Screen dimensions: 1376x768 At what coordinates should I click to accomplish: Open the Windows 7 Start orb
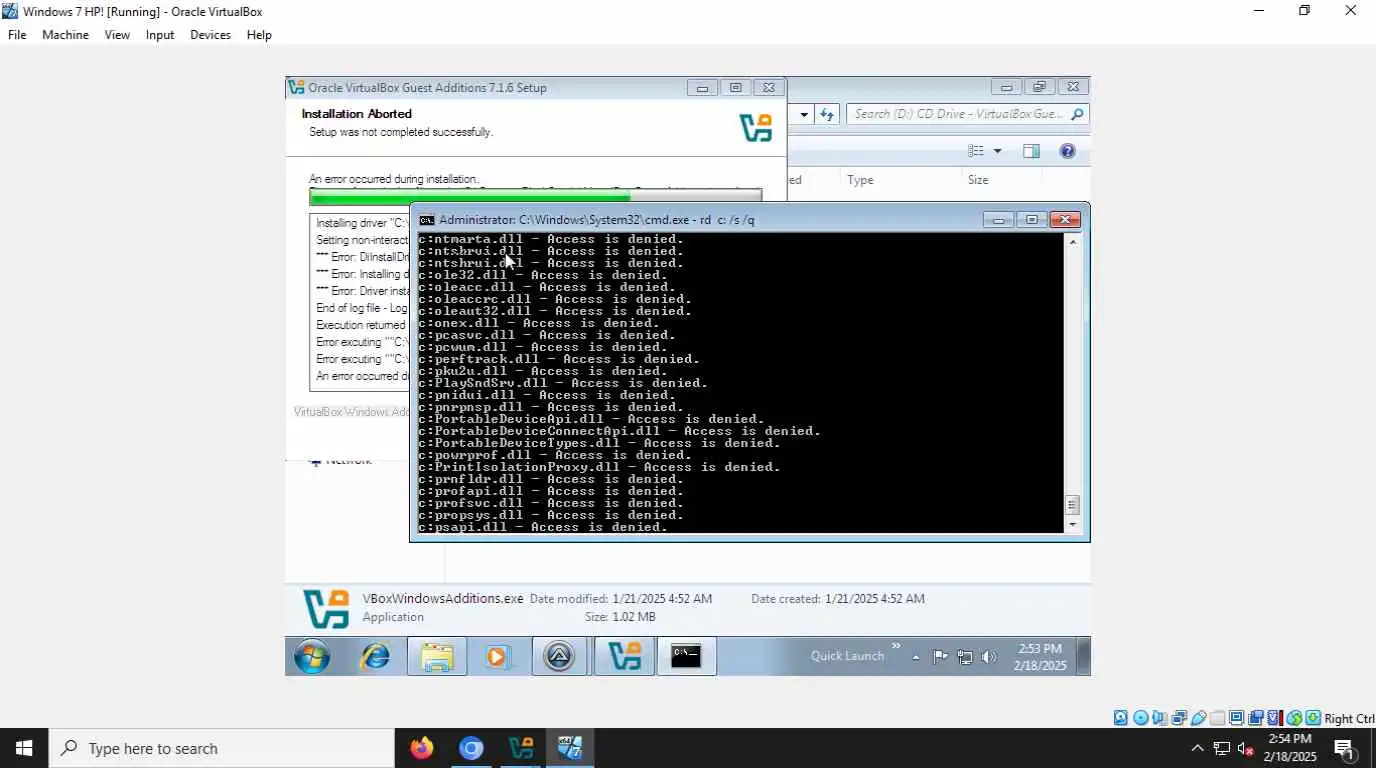point(312,657)
